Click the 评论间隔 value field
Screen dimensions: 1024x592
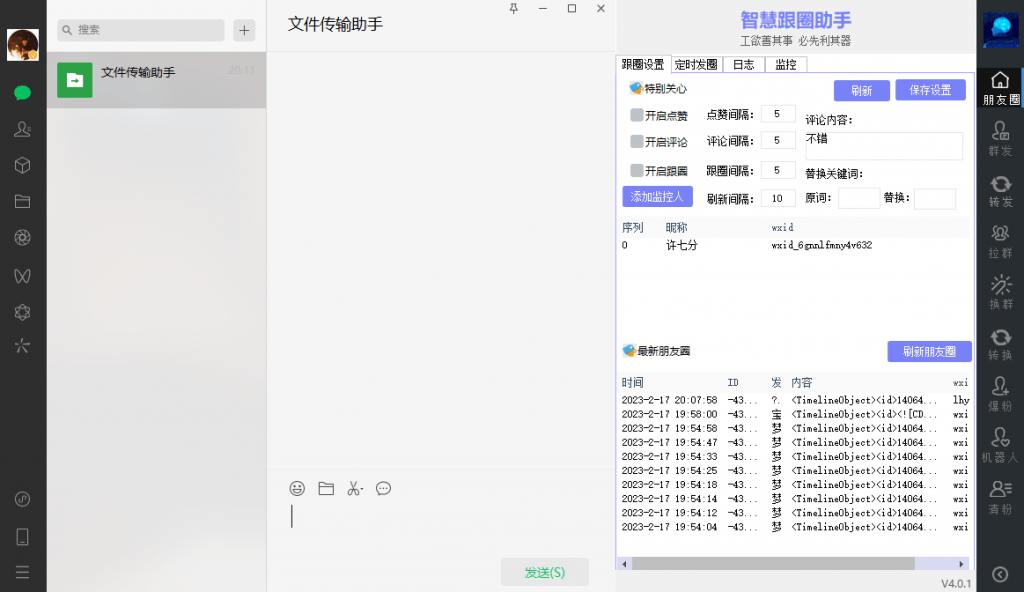tap(778, 140)
